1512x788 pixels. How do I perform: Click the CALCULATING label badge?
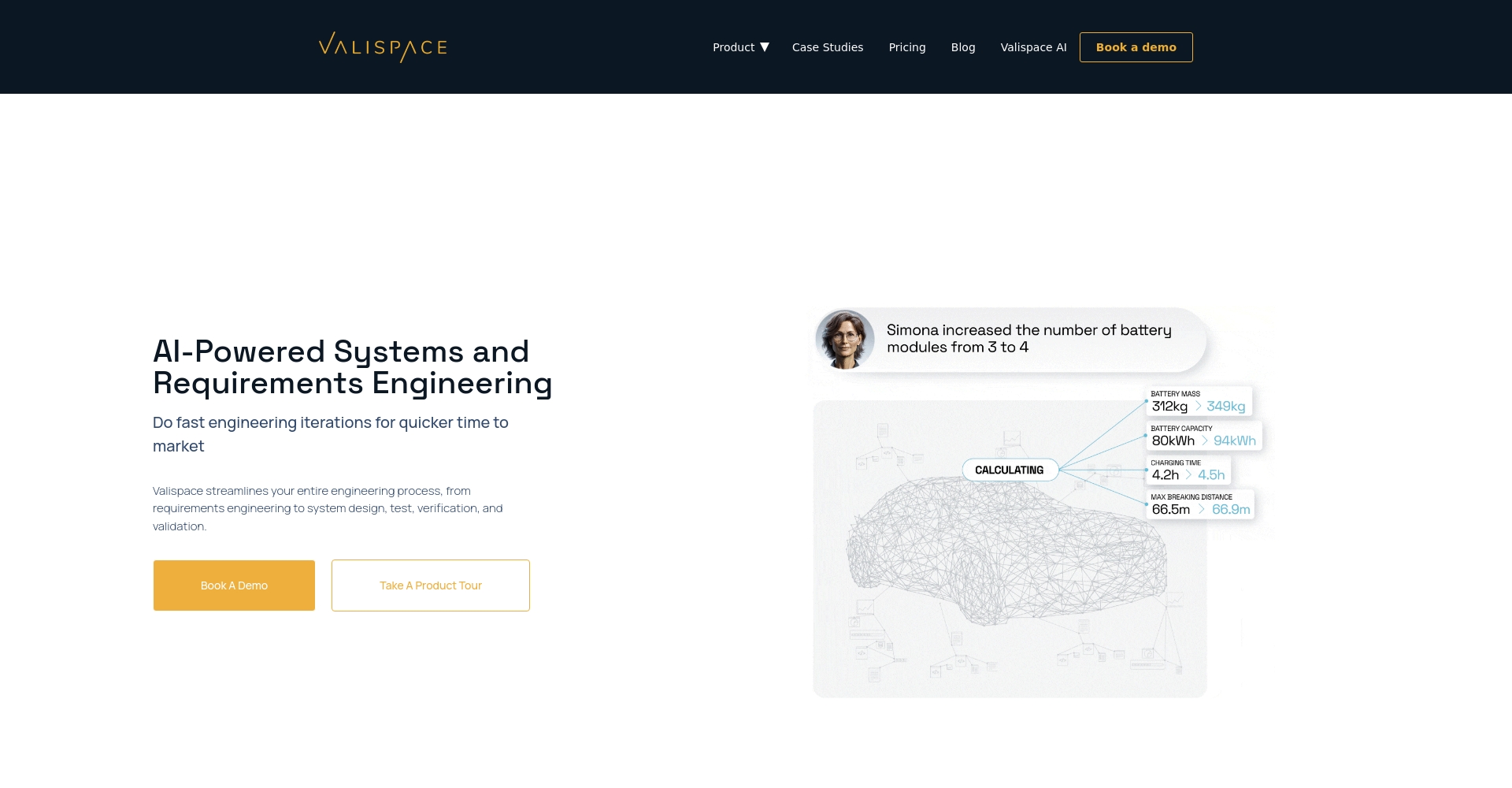click(1010, 470)
